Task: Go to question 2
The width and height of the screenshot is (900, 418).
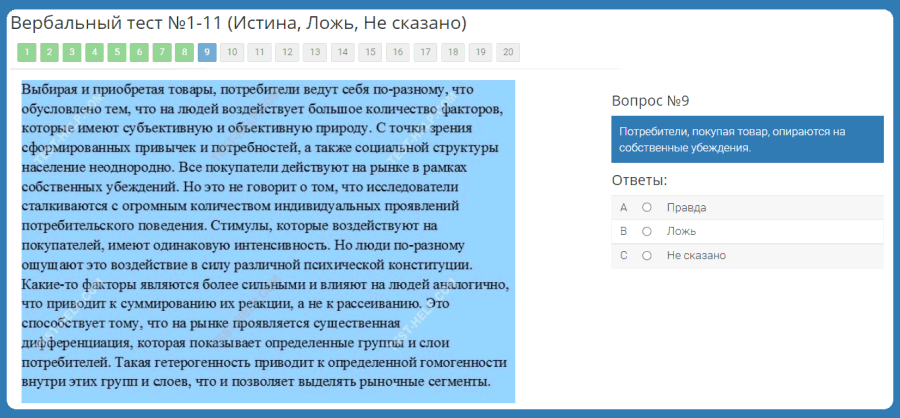Action: [x=49, y=52]
